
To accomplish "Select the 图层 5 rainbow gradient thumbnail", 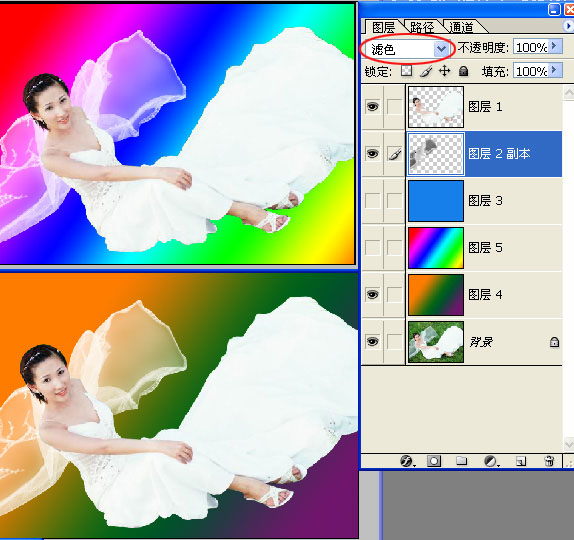I will pyautogui.click(x=436, y=248).
